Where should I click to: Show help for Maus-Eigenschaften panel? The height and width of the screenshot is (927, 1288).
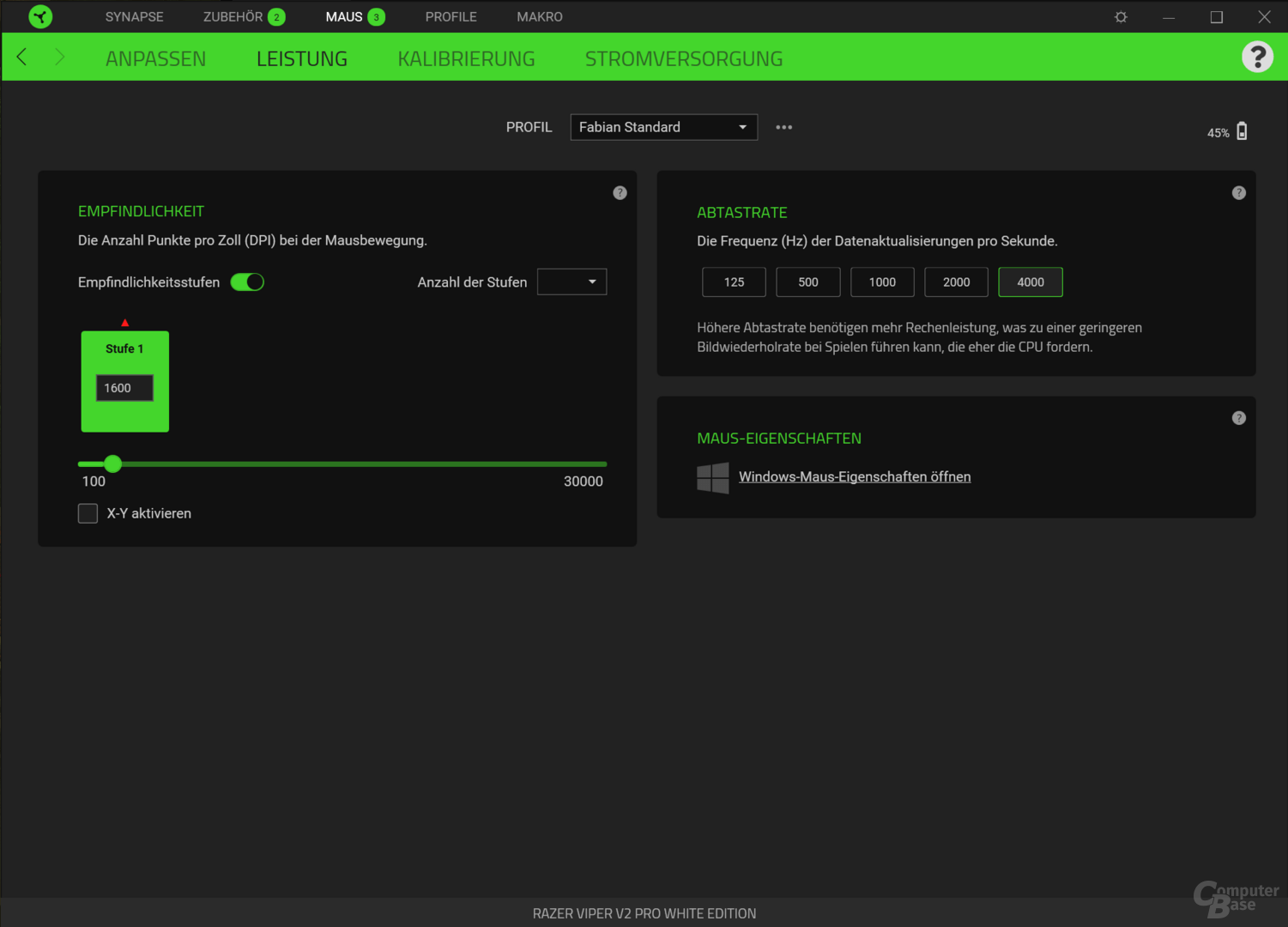[x=1238, y=418]
